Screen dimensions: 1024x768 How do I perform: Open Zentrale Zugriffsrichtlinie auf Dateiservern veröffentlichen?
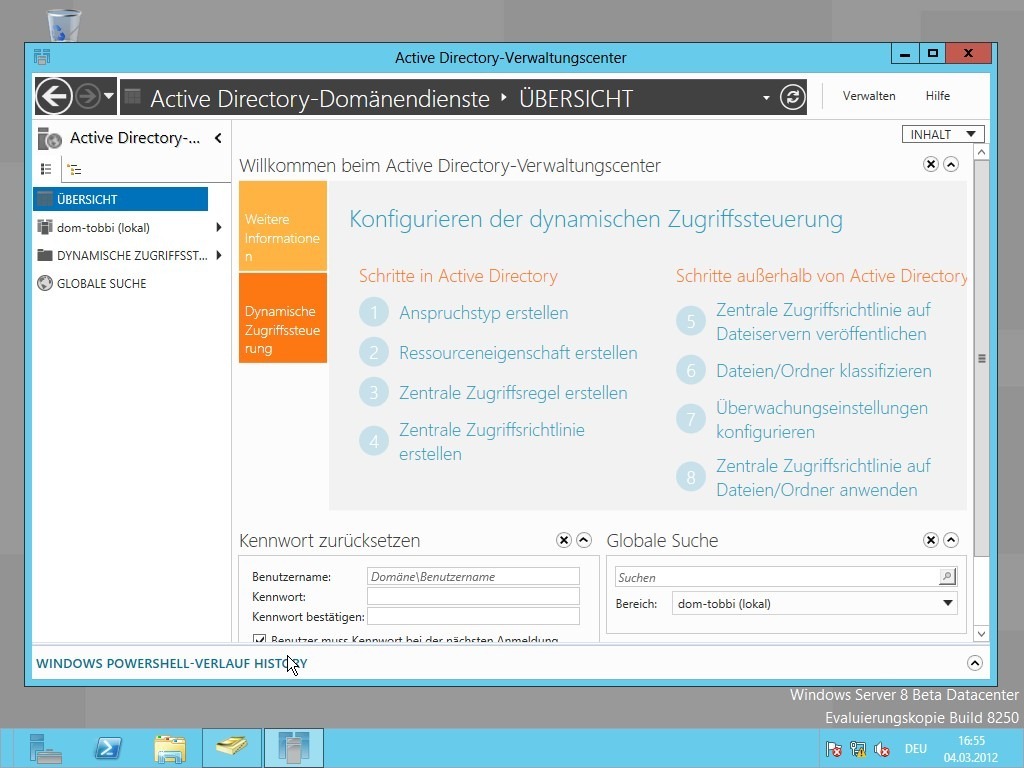click(823, 321)
